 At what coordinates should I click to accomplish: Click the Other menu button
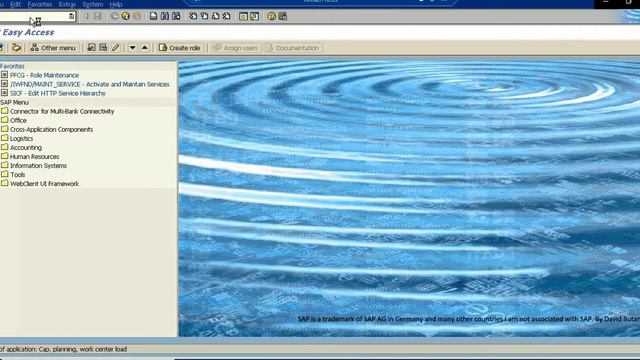(x=53, y=48)
